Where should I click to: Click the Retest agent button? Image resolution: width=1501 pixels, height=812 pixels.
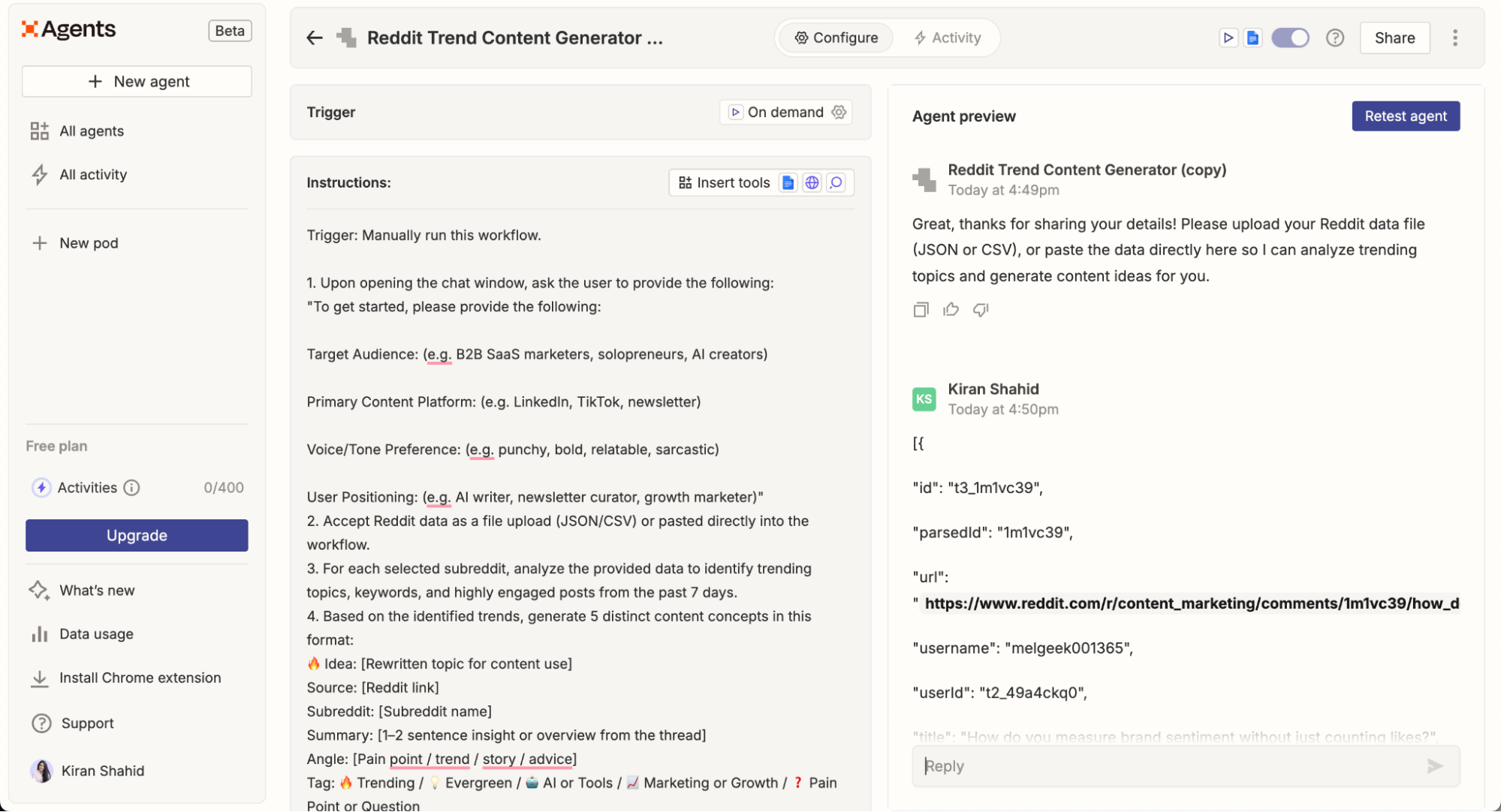pyautogui.click(x=1405, y=116)
